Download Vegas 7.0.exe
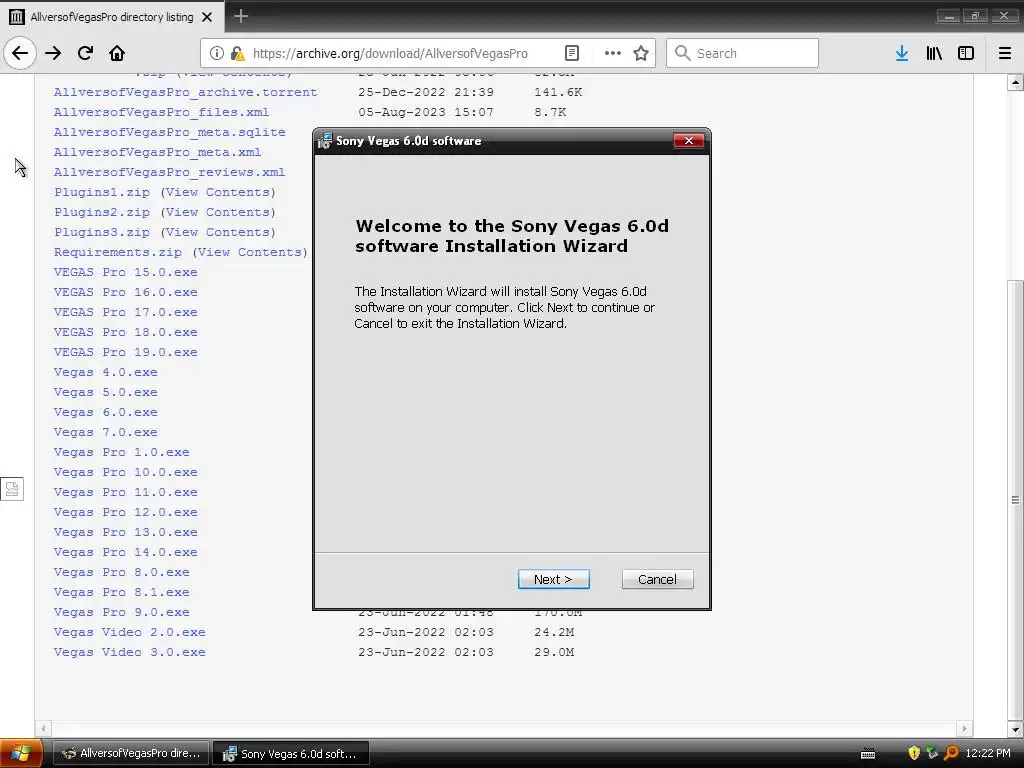This screenshot has width=1024, height=768. 106,432
